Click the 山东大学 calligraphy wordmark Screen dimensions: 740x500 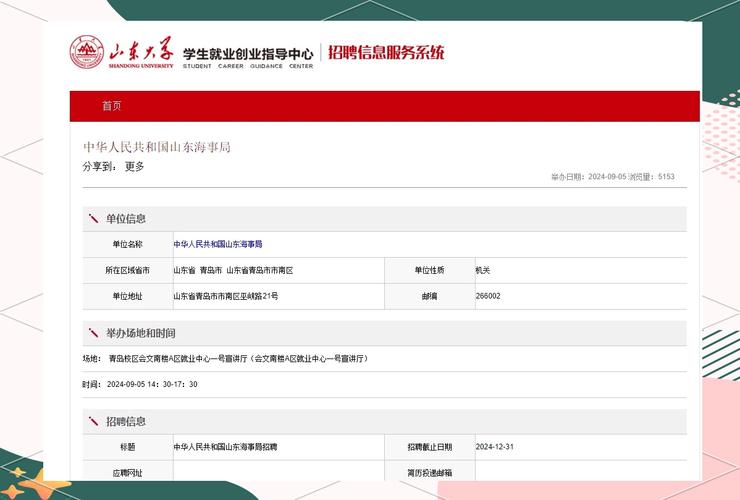pos(139,49)
